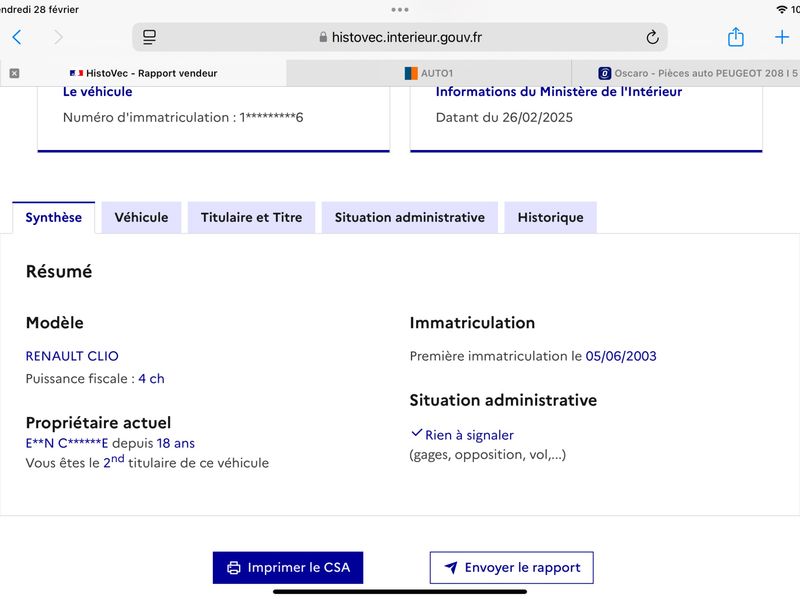Tap the date 'vendredi 28 février' in status bar
The height and width of the screenshot is (600, 800).
pyautogui.click(x=39, y=9)
